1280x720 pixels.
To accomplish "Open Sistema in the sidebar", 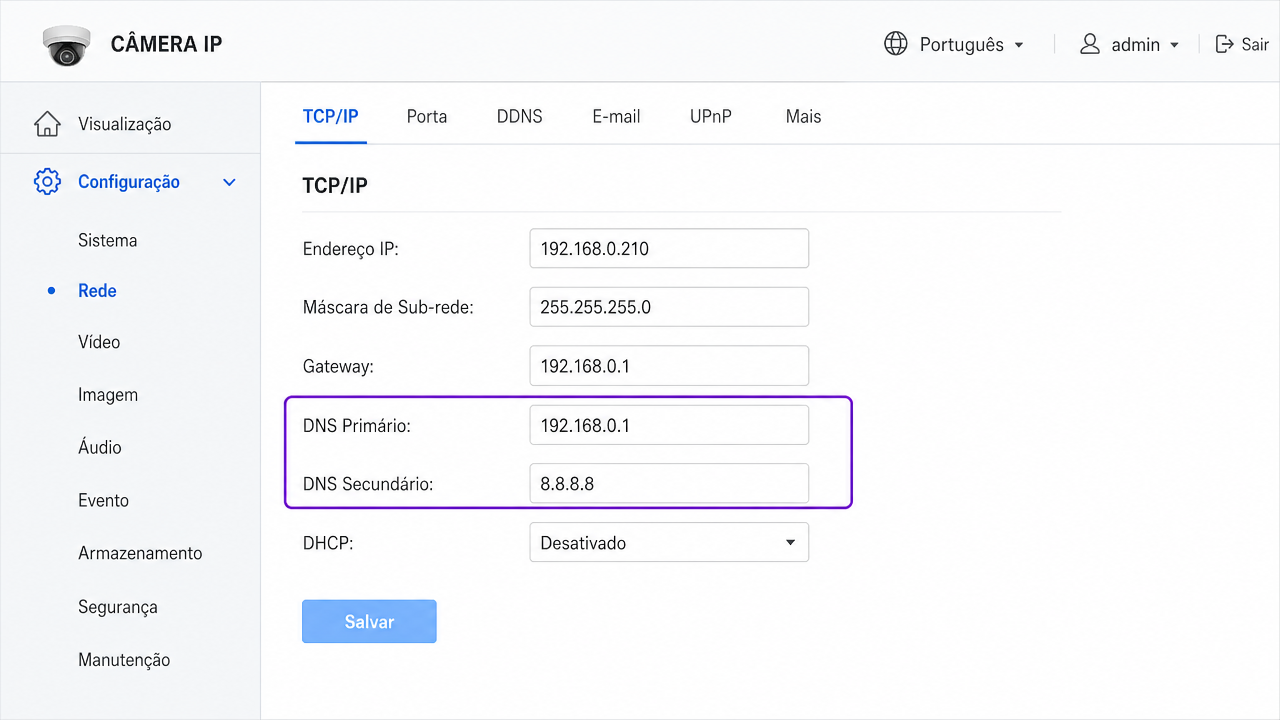I will [x=108, y=240].
